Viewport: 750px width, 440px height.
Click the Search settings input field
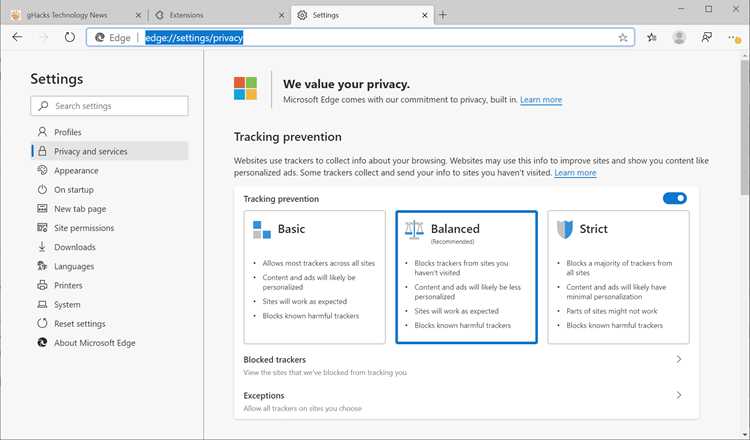point(110,106)
